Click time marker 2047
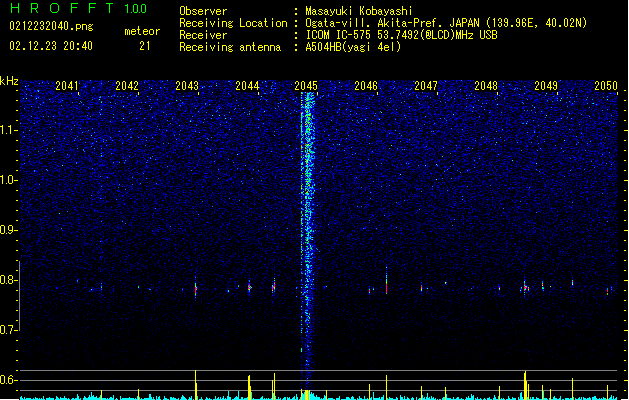 (426, 86)
